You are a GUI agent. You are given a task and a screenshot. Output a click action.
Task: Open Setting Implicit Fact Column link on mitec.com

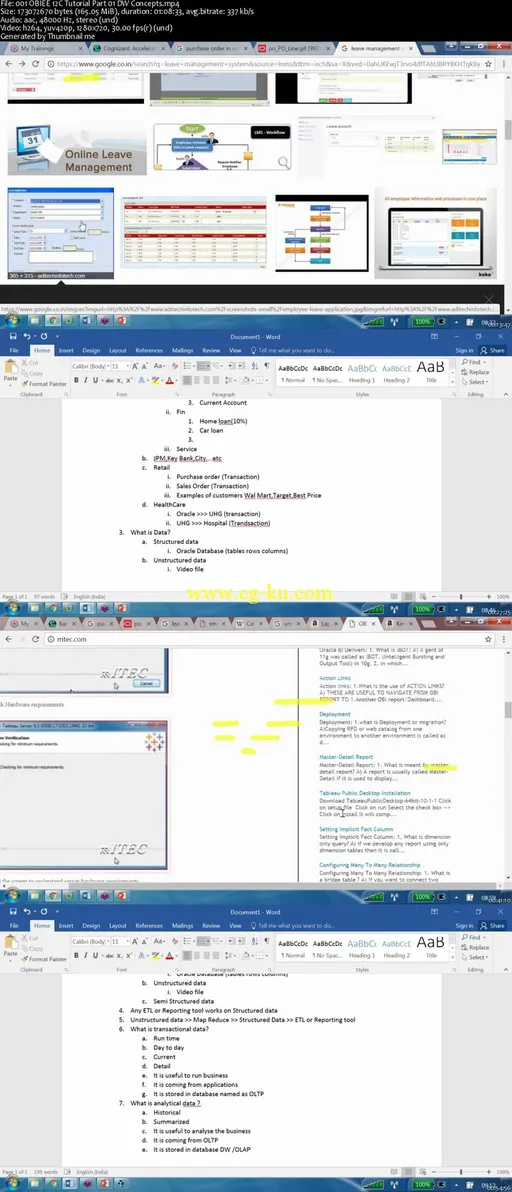pos(356,829)
